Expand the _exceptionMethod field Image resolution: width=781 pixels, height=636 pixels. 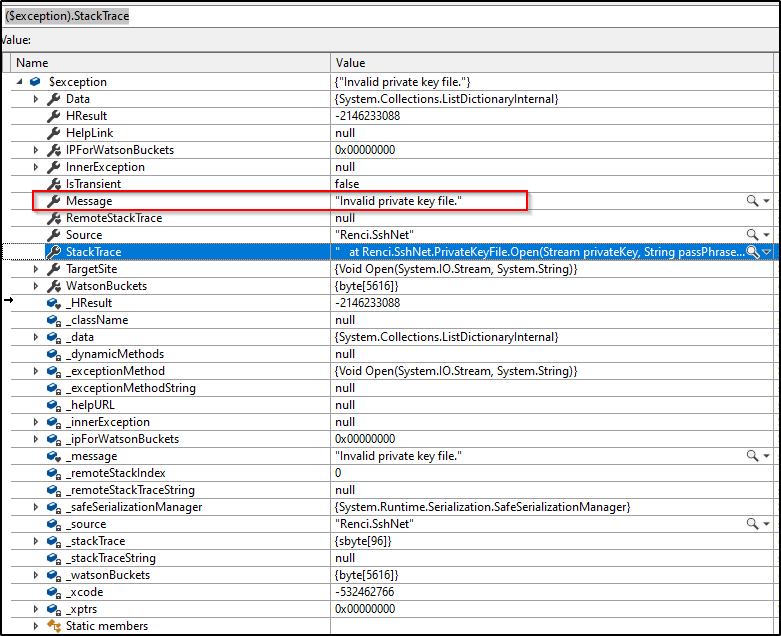coord(36,371)
